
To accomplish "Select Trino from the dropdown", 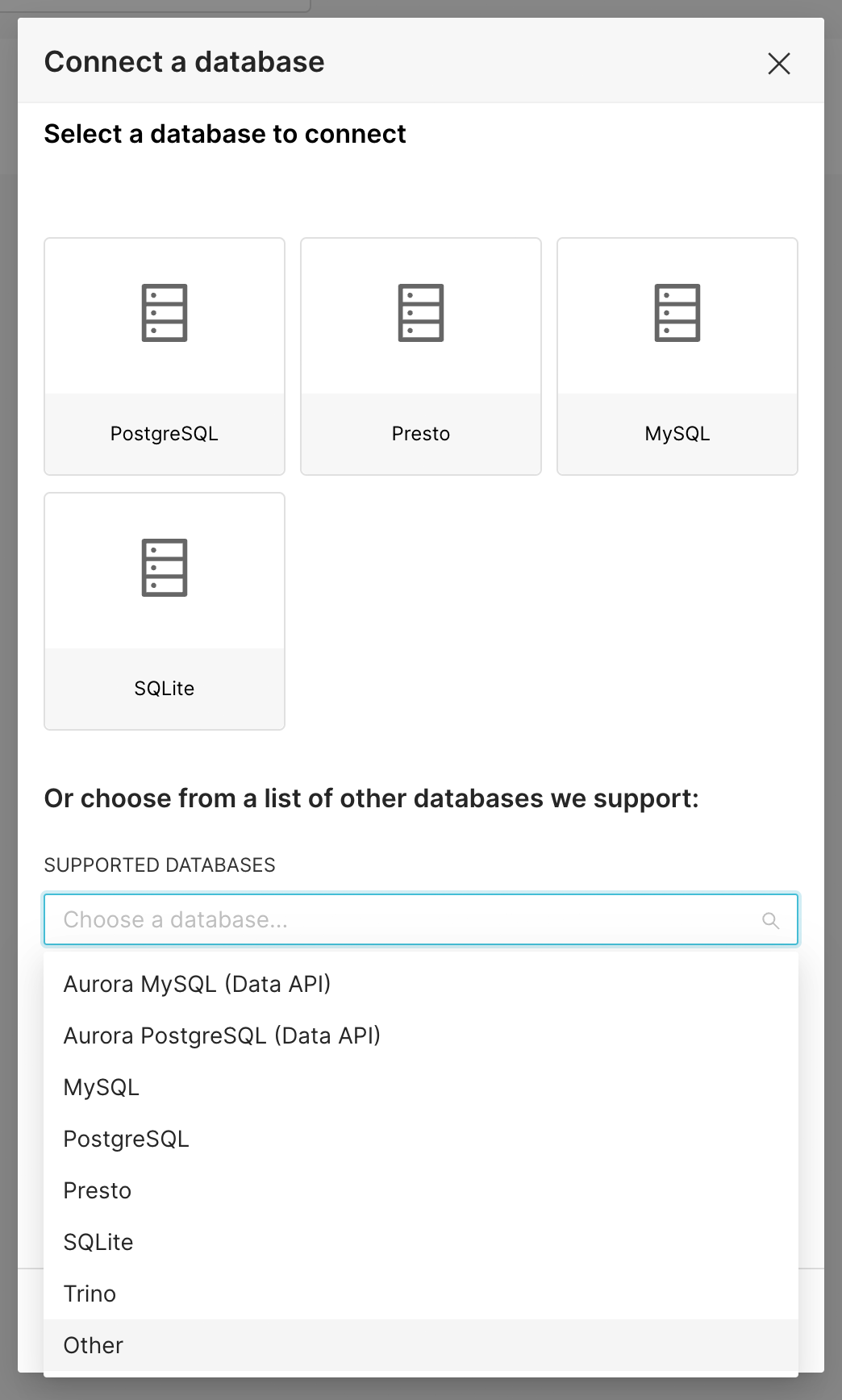I will coord(90,1294).
